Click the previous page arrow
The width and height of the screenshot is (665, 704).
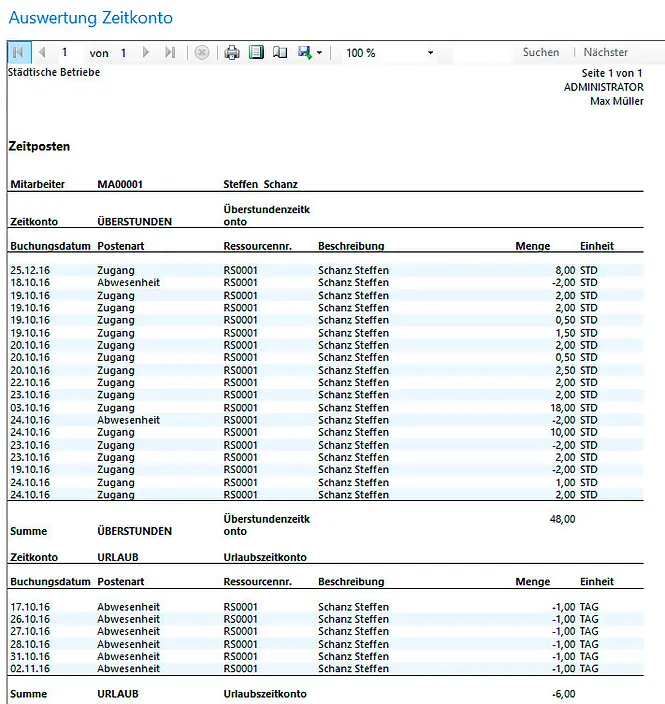point(42,53)
